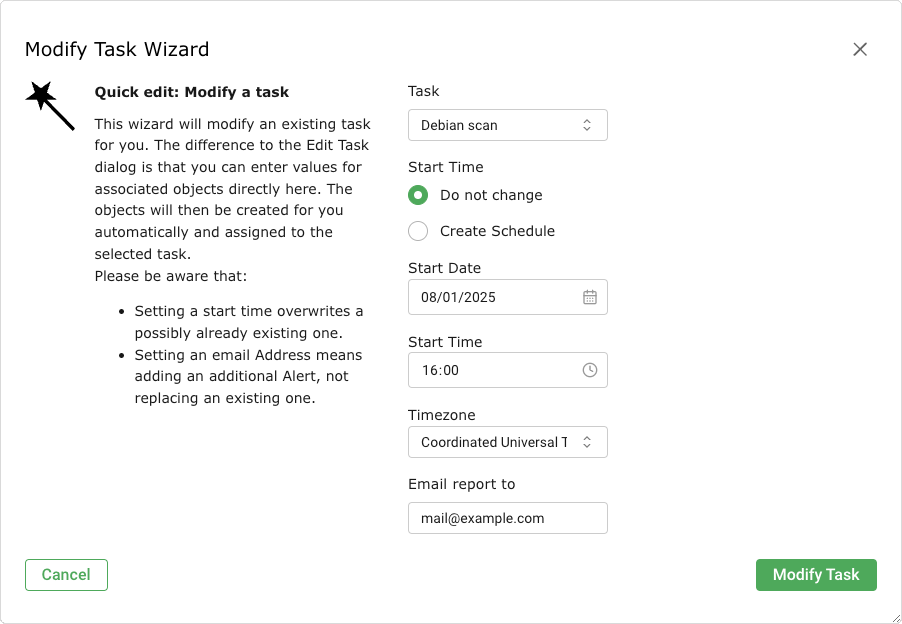Click the email field containing mail@example.com
Screen dimensions: 902x624
(507, 518)
